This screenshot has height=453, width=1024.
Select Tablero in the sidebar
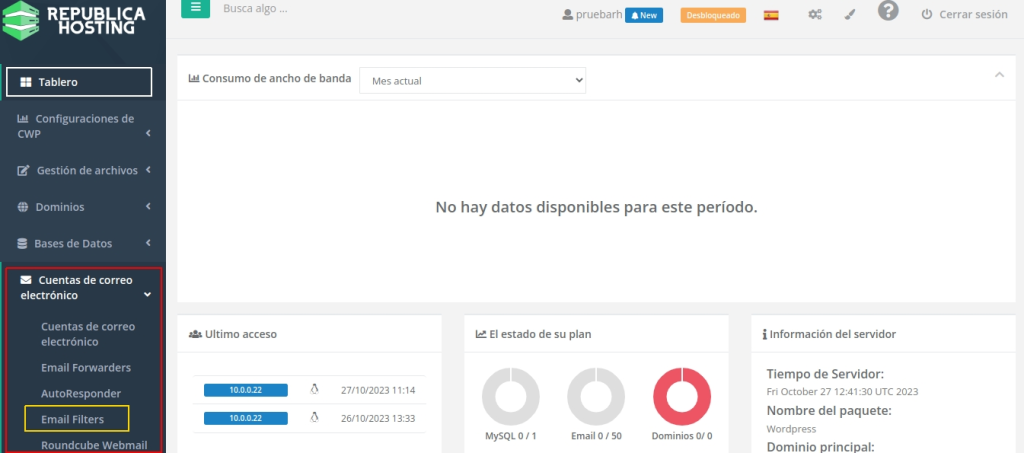(x=79, y=82)
